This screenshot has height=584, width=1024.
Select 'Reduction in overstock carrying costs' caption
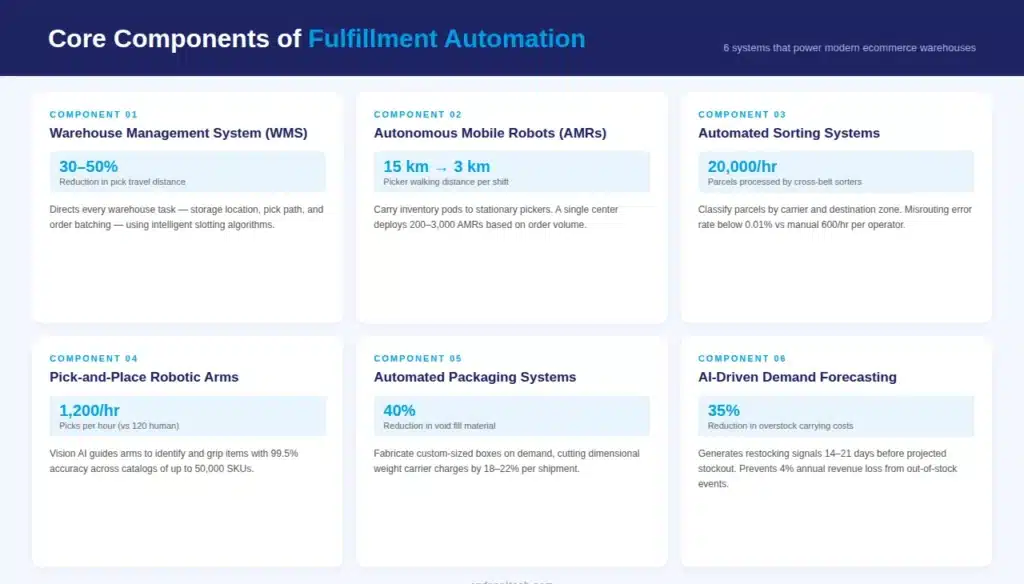click(780, 425)
